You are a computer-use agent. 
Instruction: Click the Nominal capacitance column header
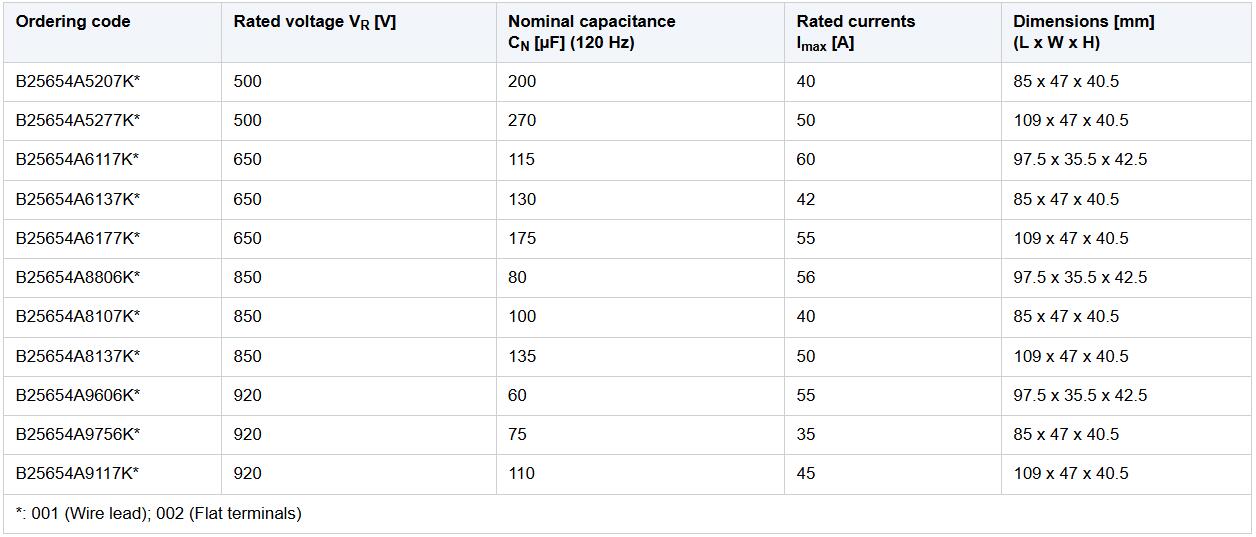591,32
